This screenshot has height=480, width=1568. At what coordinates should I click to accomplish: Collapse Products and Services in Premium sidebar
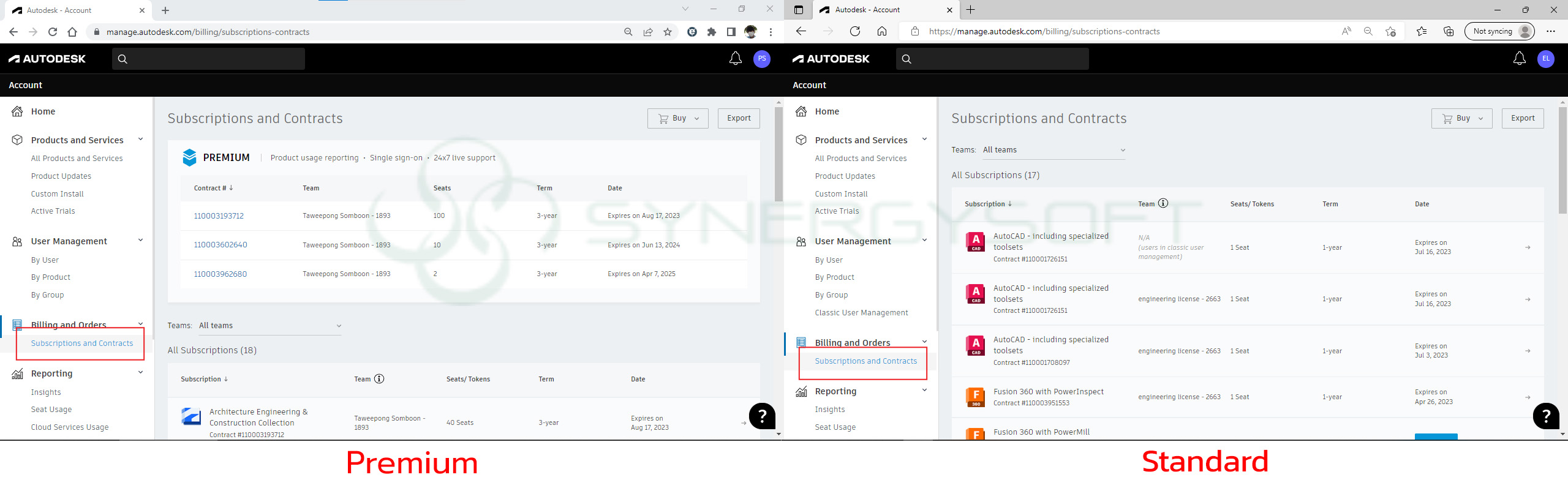[140, 140]
